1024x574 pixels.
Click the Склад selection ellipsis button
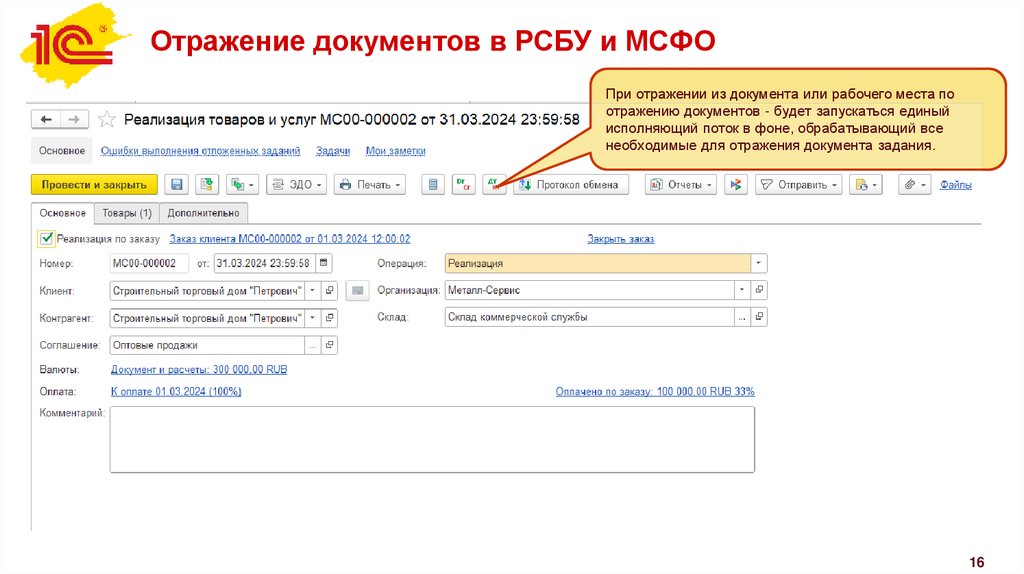pyautogui.click(x=742, y=317)
